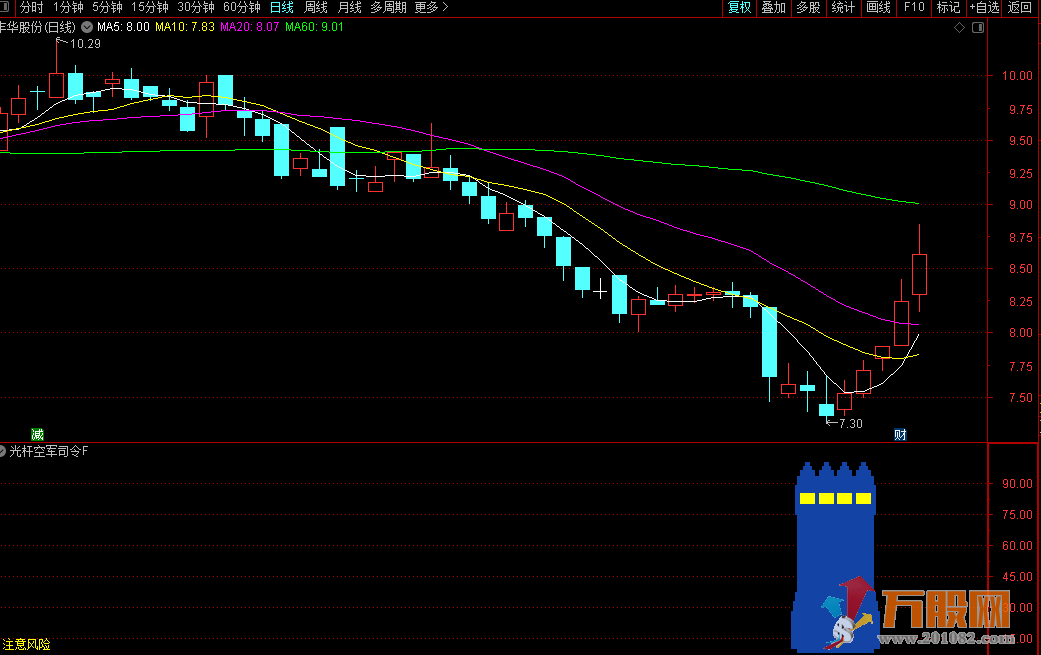The width and height of the screenshot is (1041, 655).
Task: Switch to 日线 daily chart
Action: 281,7
